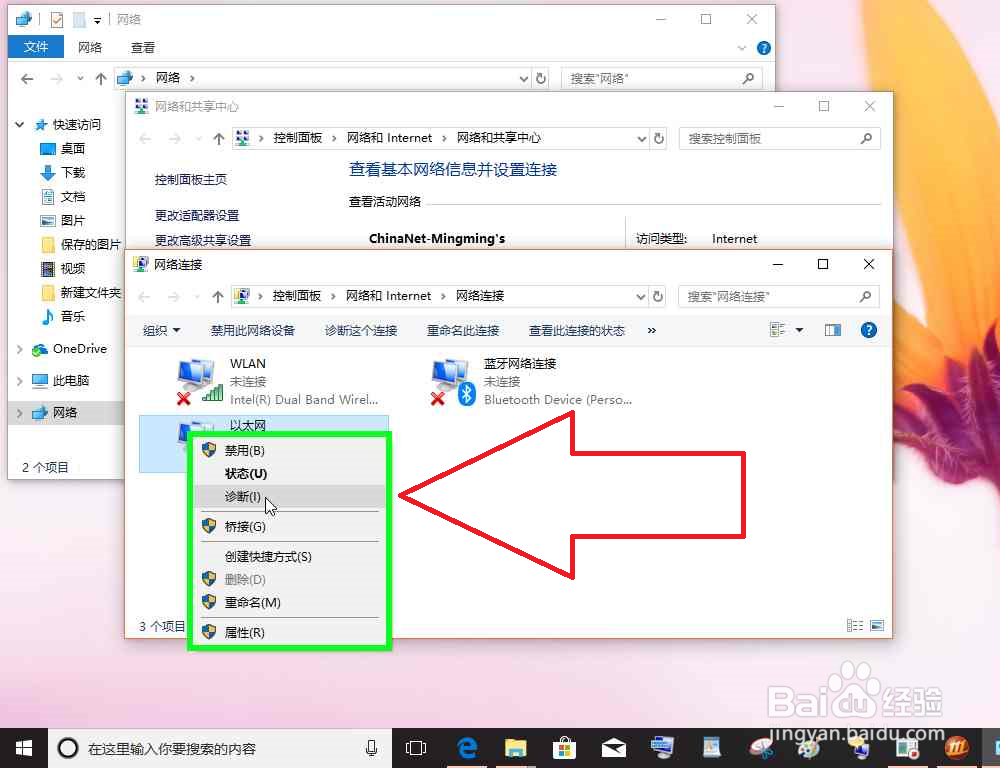This screenshot has width=1000, height=768.
Task: Click the refresh icon in address bar
Action: (x=658, y=296)
